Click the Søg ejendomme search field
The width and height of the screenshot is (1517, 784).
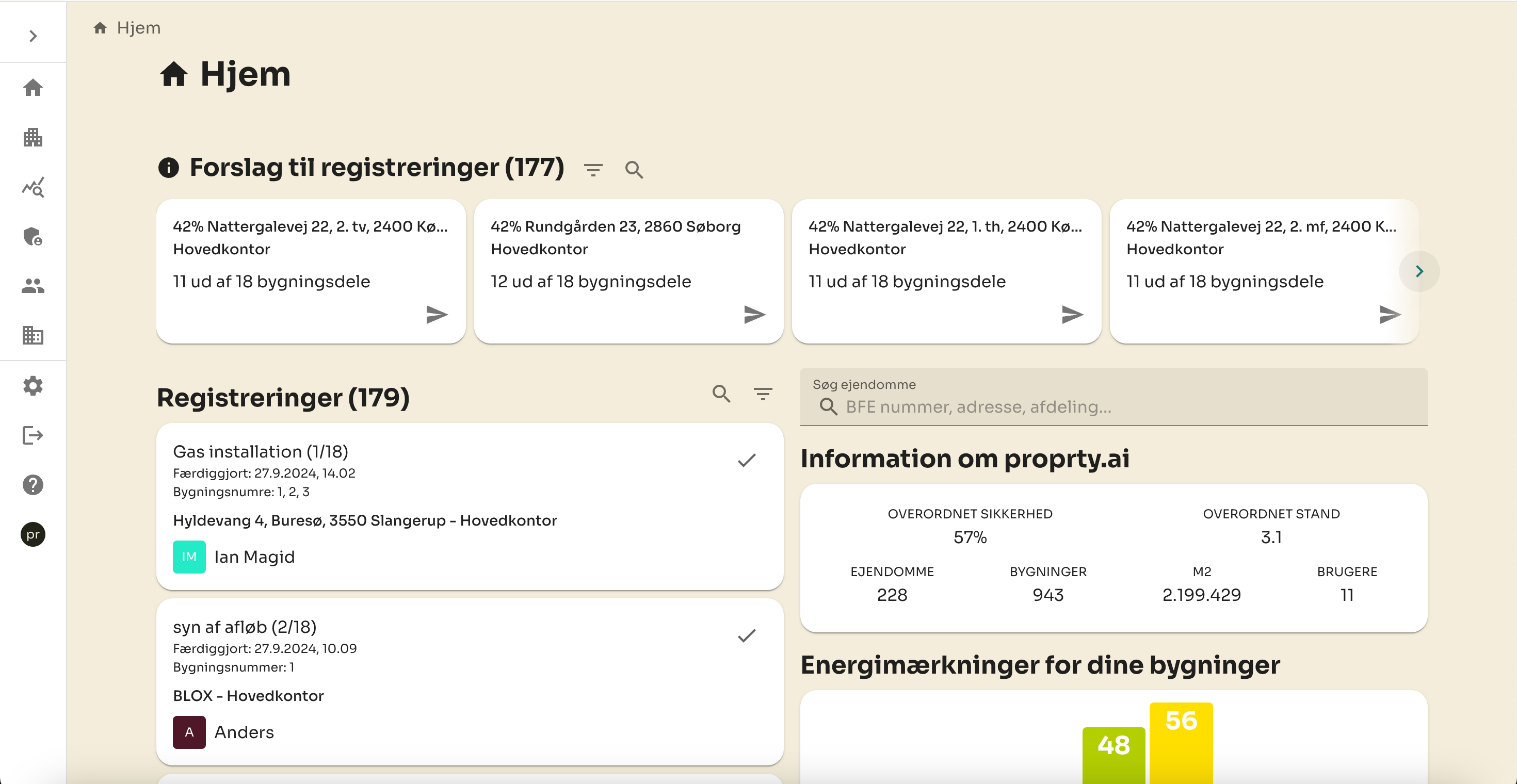(1113, 407)
